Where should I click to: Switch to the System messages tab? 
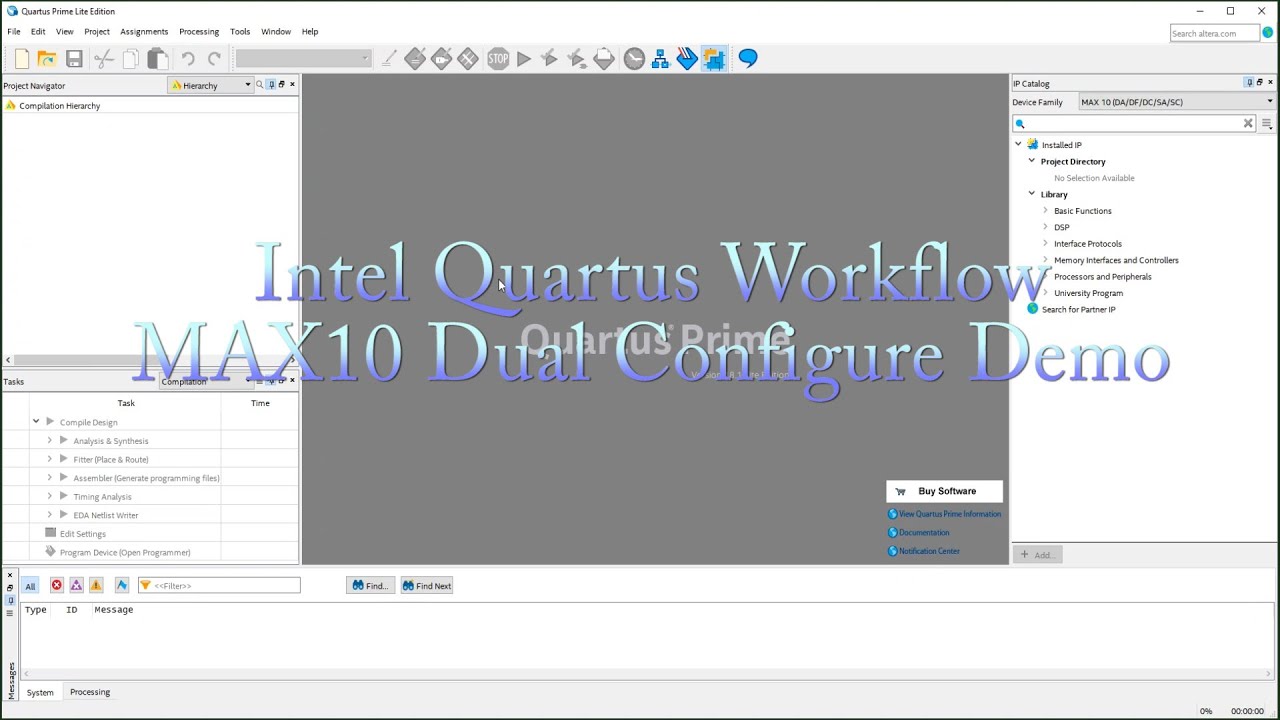point(40,692)
